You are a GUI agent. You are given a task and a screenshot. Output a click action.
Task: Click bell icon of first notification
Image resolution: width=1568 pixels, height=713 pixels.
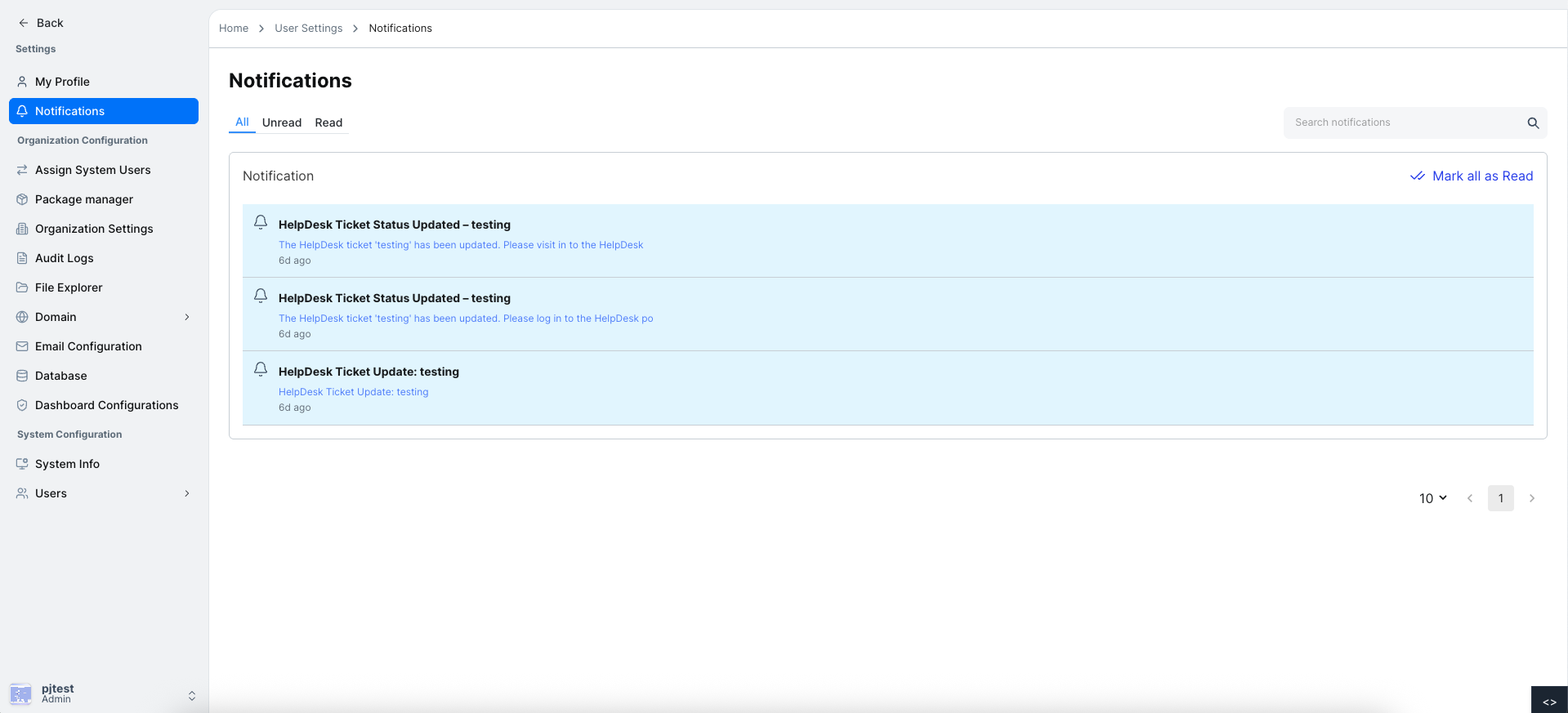(261, 222)
